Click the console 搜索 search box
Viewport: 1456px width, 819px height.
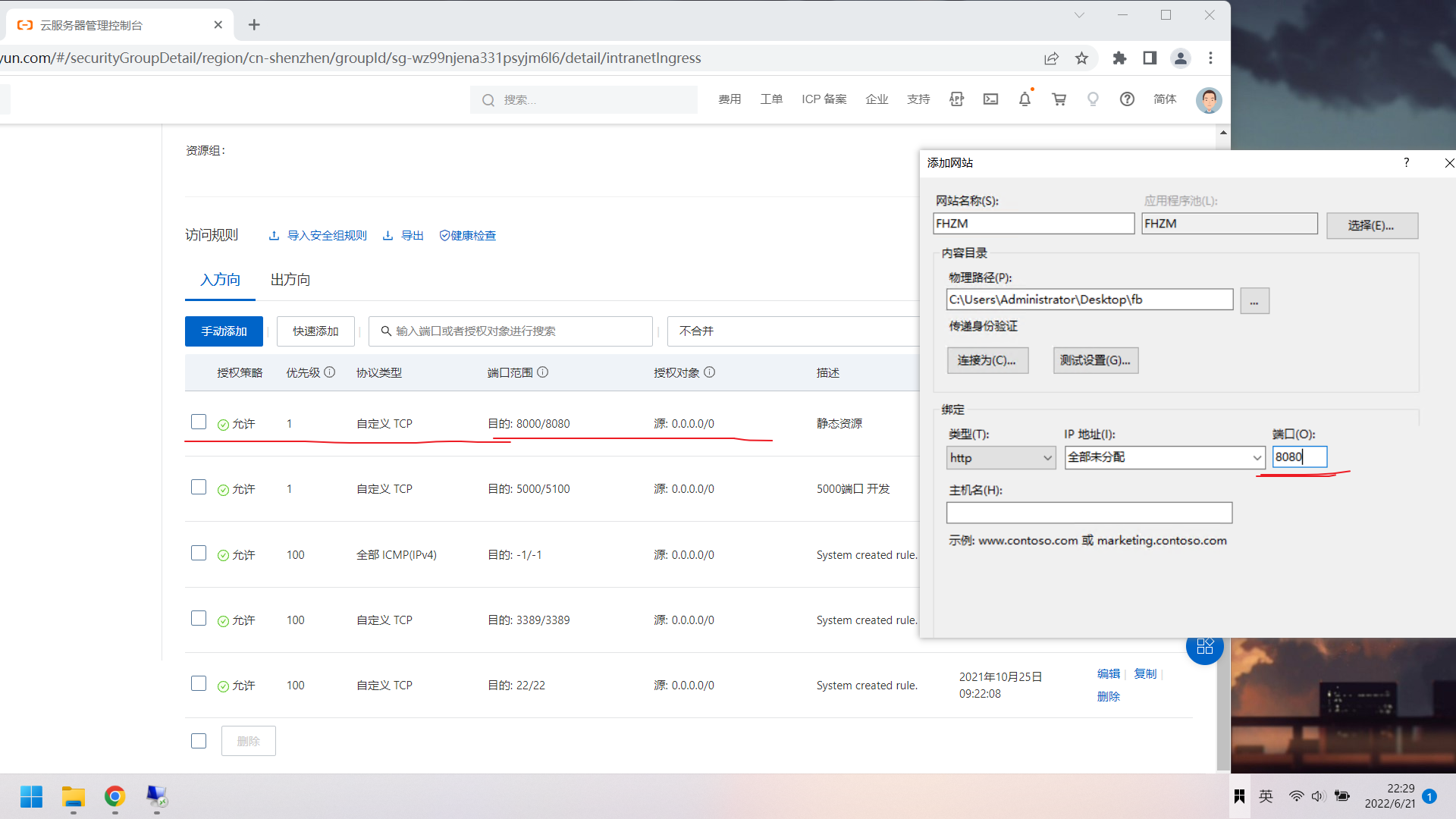tap(584, 99)
